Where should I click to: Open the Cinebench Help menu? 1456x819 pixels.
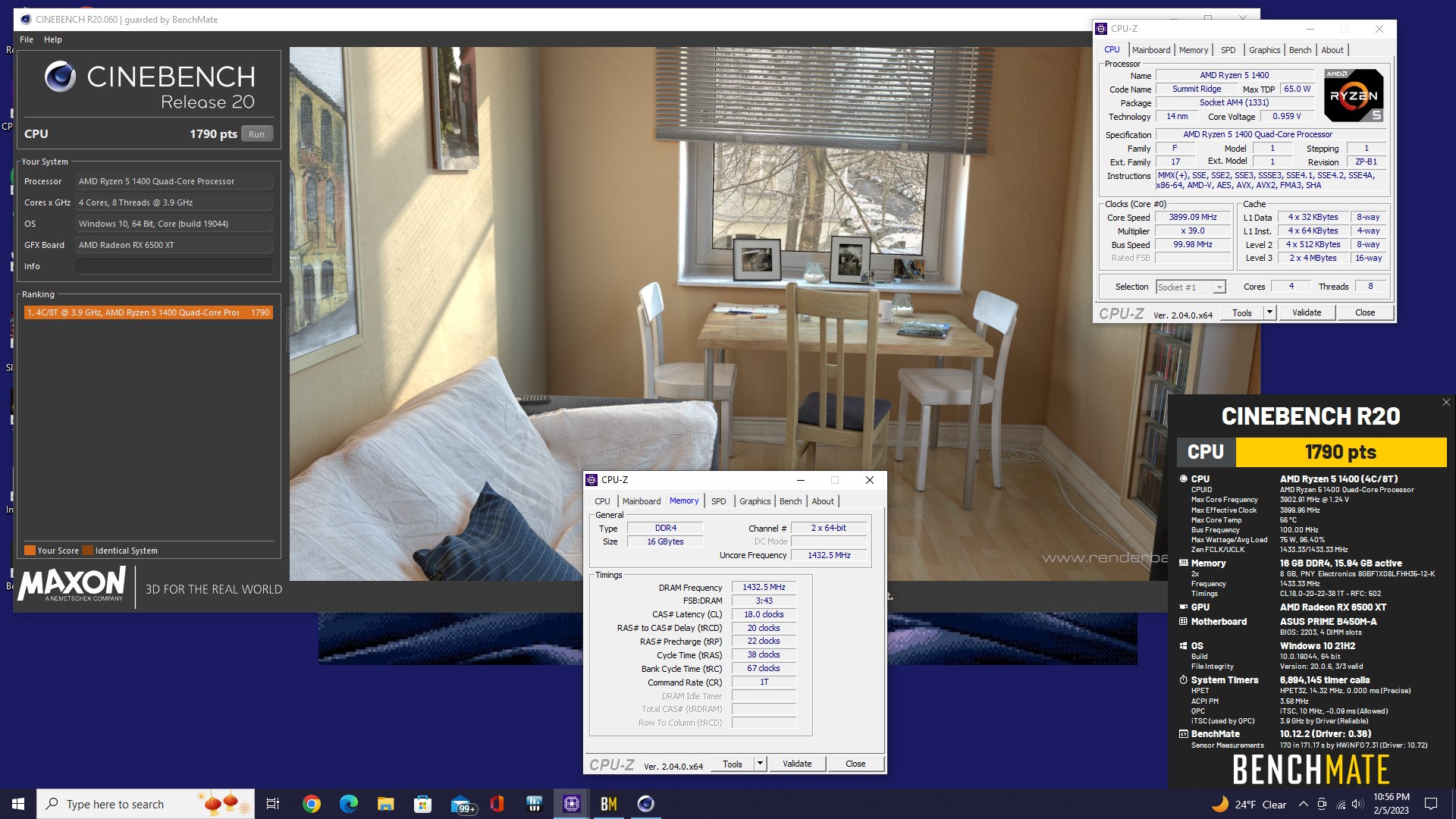point(52,39)
